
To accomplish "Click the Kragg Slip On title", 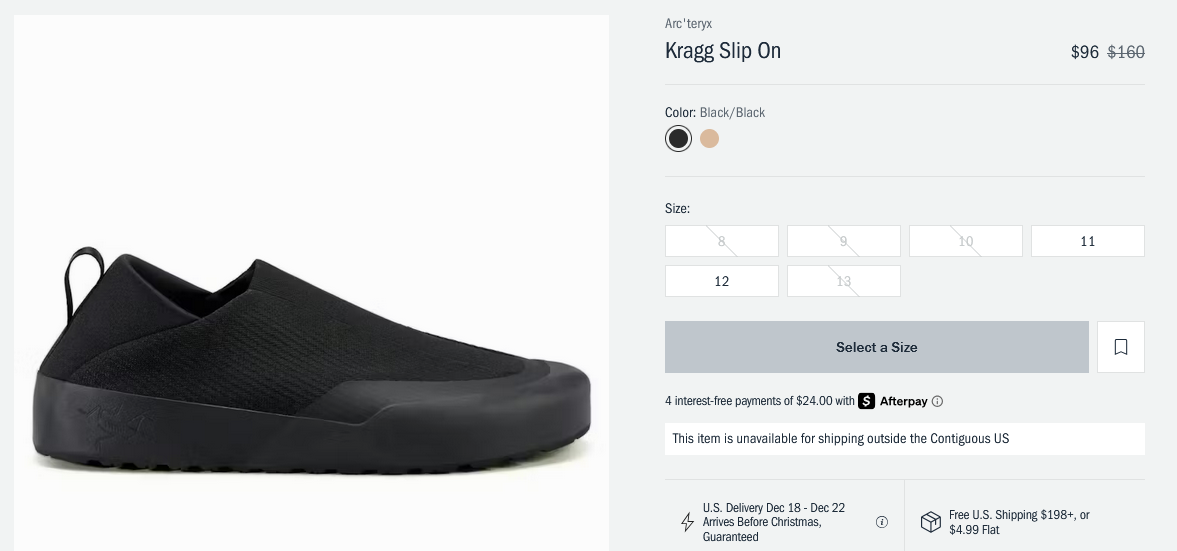I will [723, 51].
